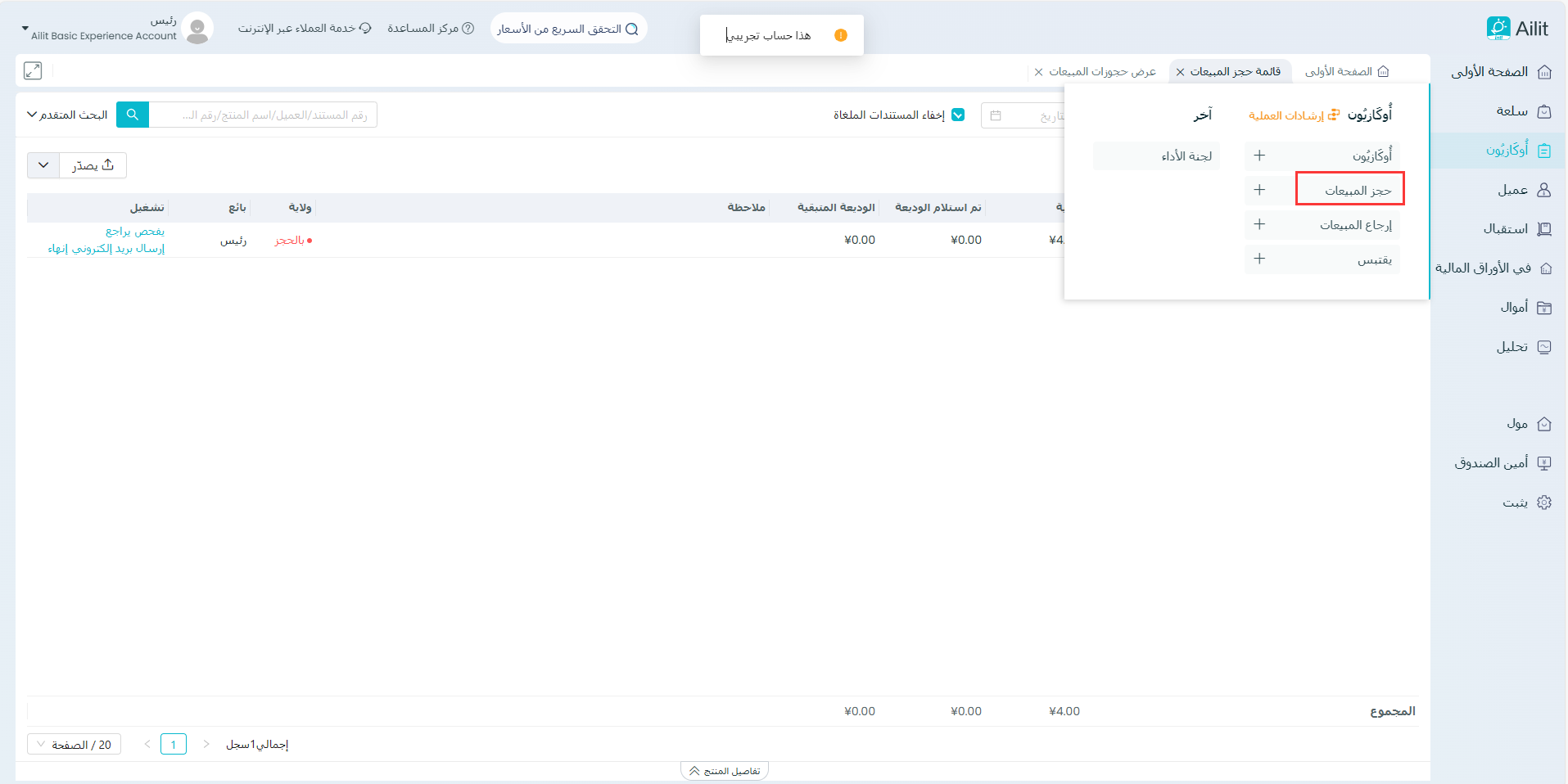
Task: Click the fullscreen expand icon
Action: (x=33, y=71)
